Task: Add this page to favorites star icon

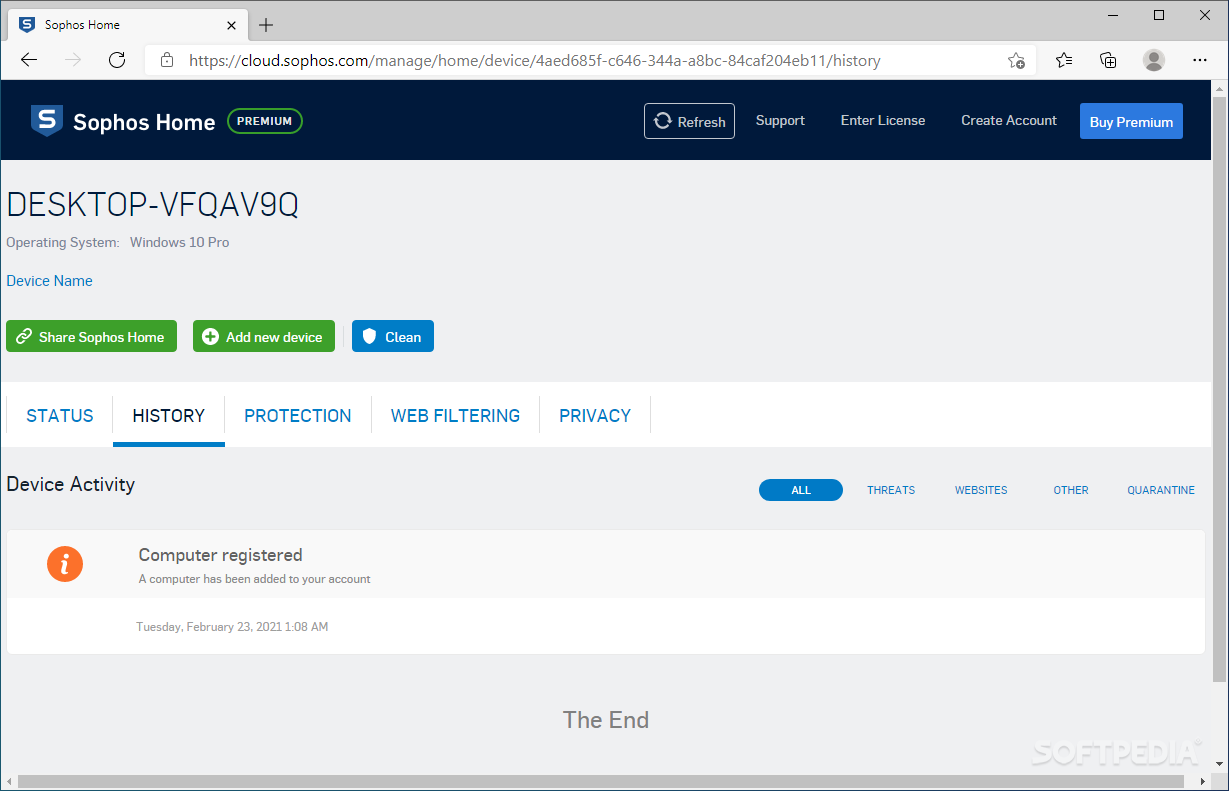Action: click(1016, 60)
